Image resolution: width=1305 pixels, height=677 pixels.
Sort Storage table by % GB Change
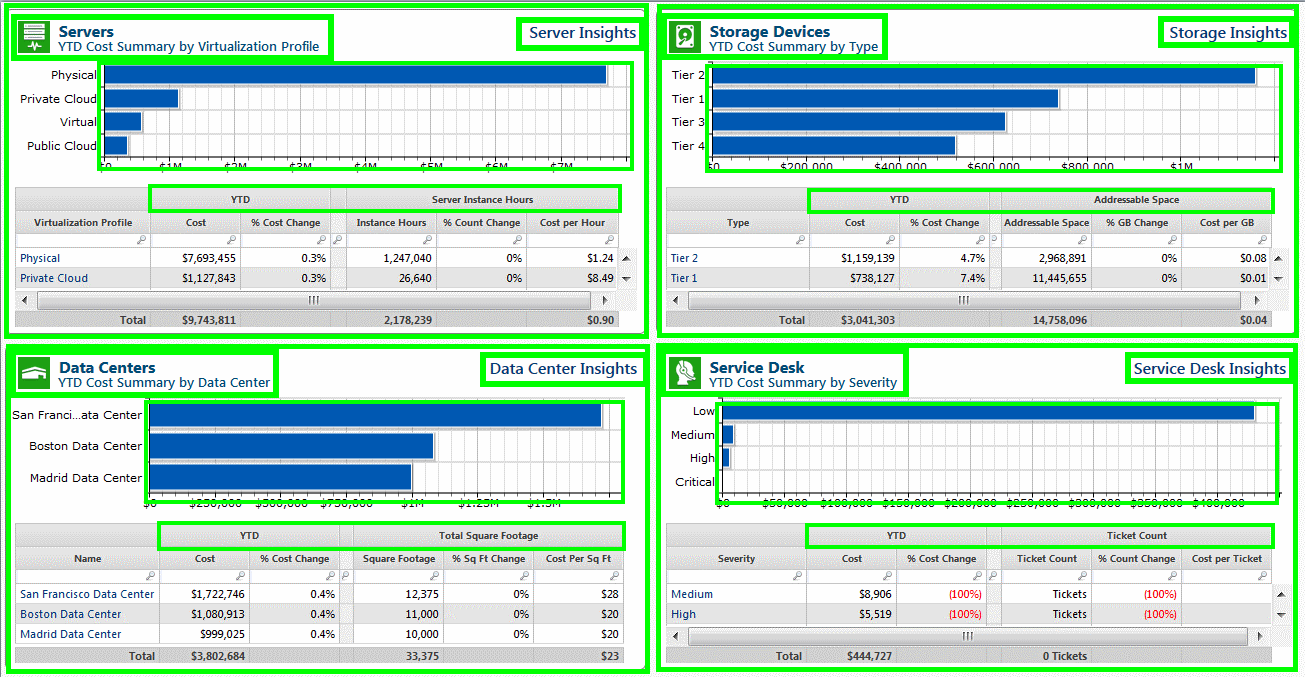click(1136, 223)
